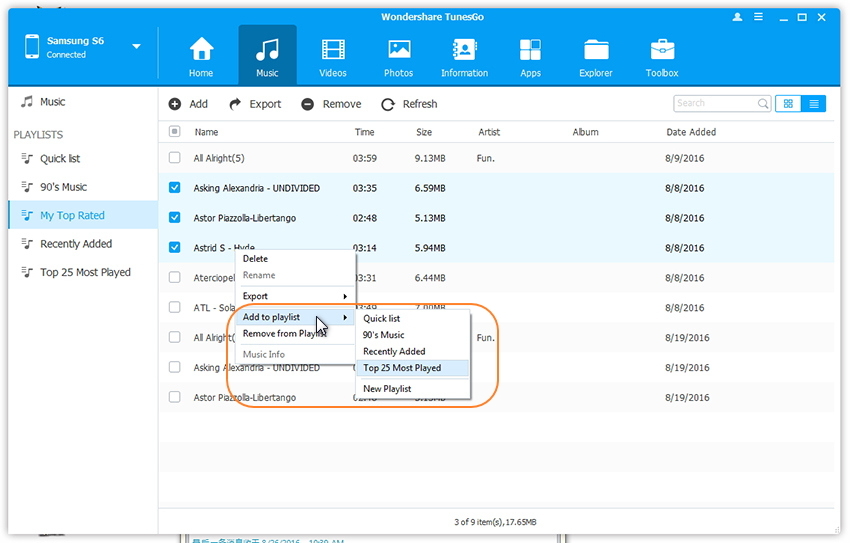Viewport: 850px width, 543px height.
Task: Expand Add to playlist submenu entry
Action: (x=295, y=317)
